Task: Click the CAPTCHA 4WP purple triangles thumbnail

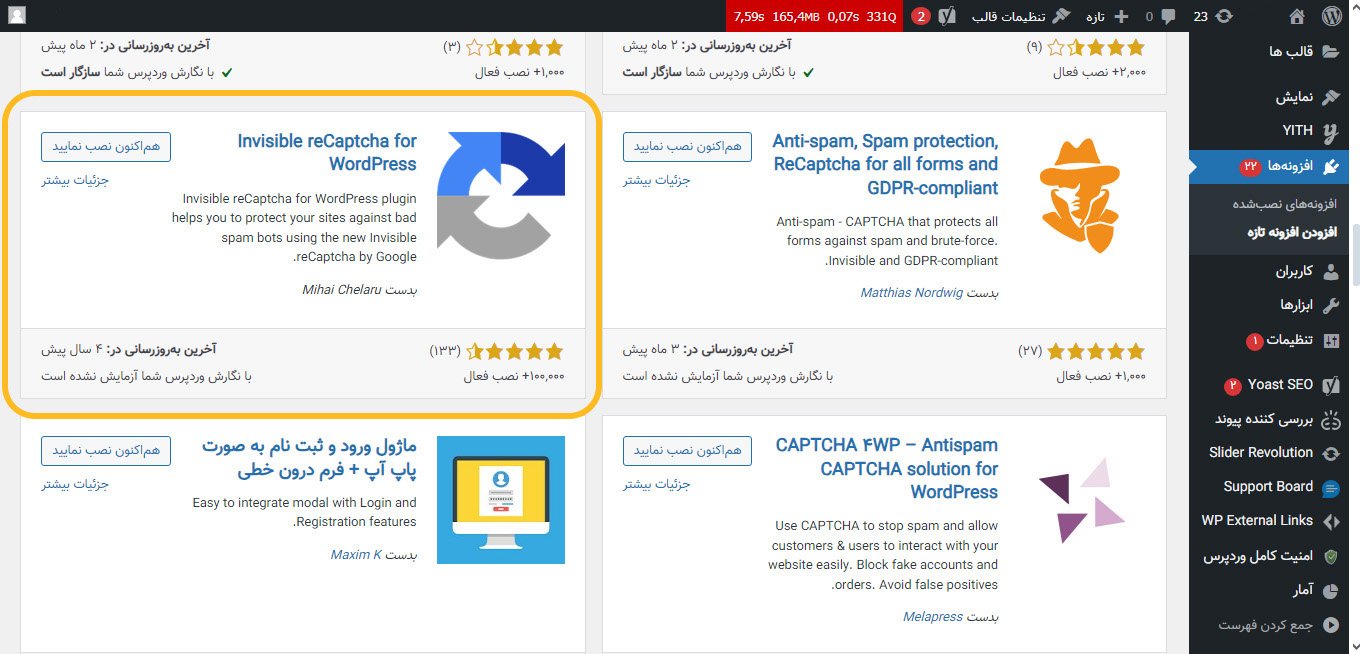Action: [x=1083, y=499]
